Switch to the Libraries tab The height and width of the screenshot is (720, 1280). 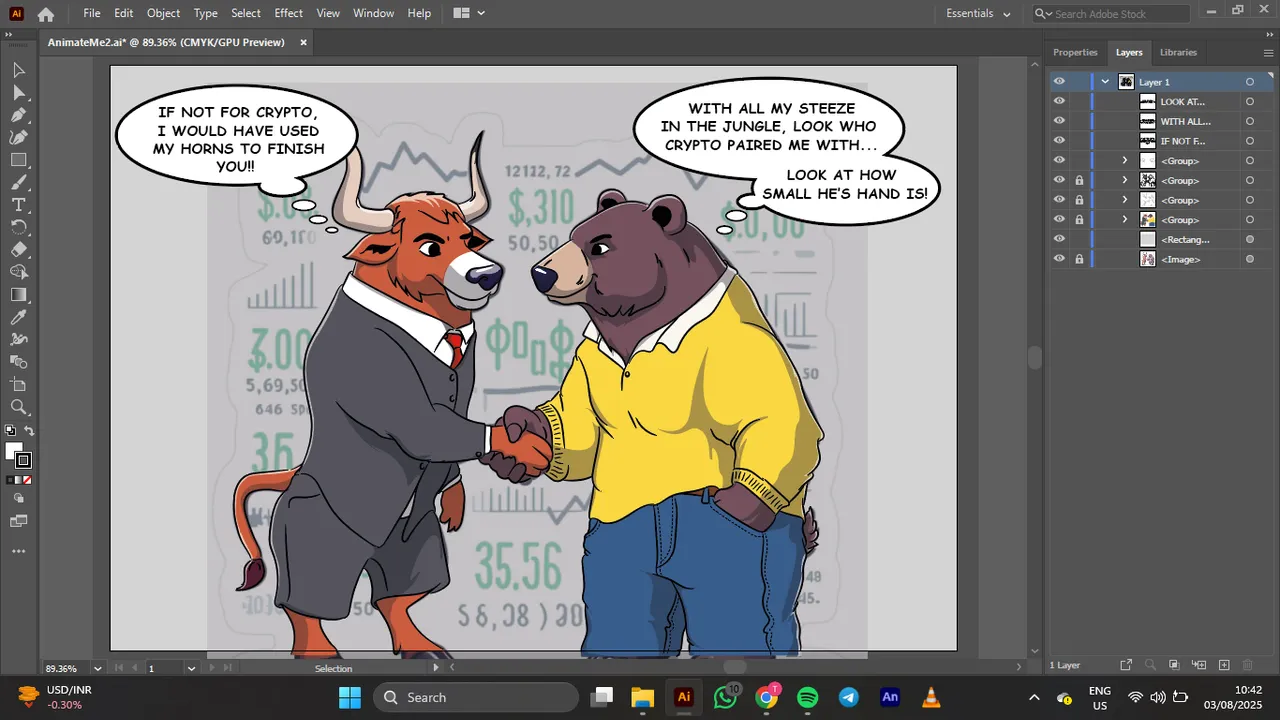click(x=1178, y=52)
